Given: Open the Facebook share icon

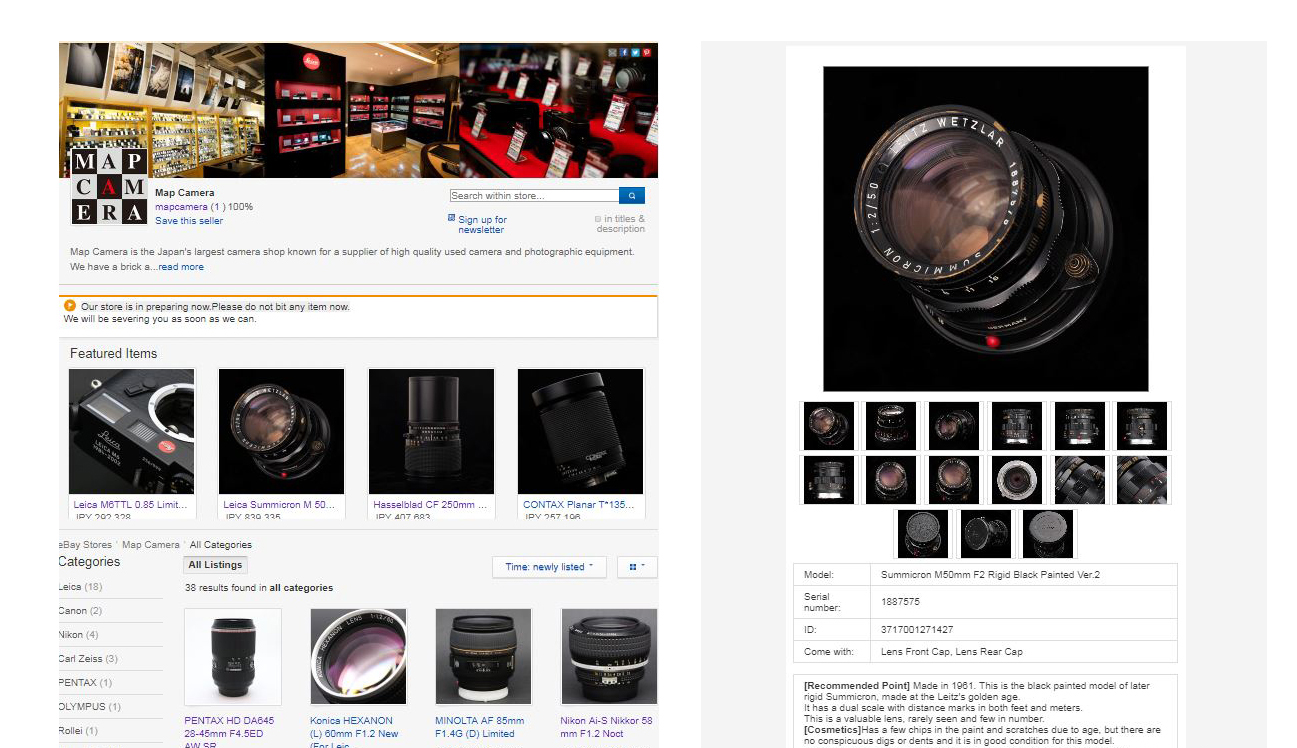Looking at the screenshot, I should (x=624, y=52).
